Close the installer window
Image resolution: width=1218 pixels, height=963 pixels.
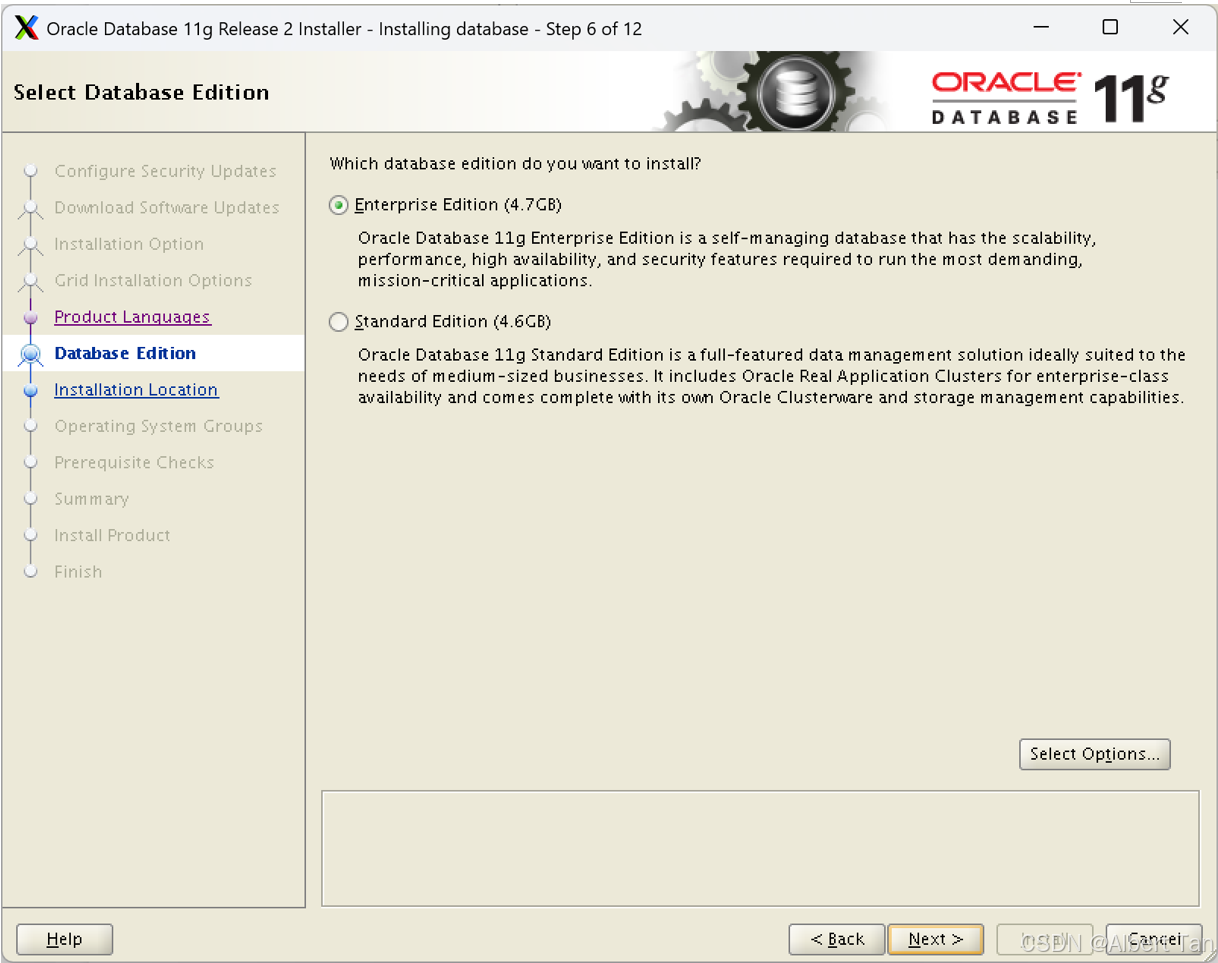click(1181, 28)
